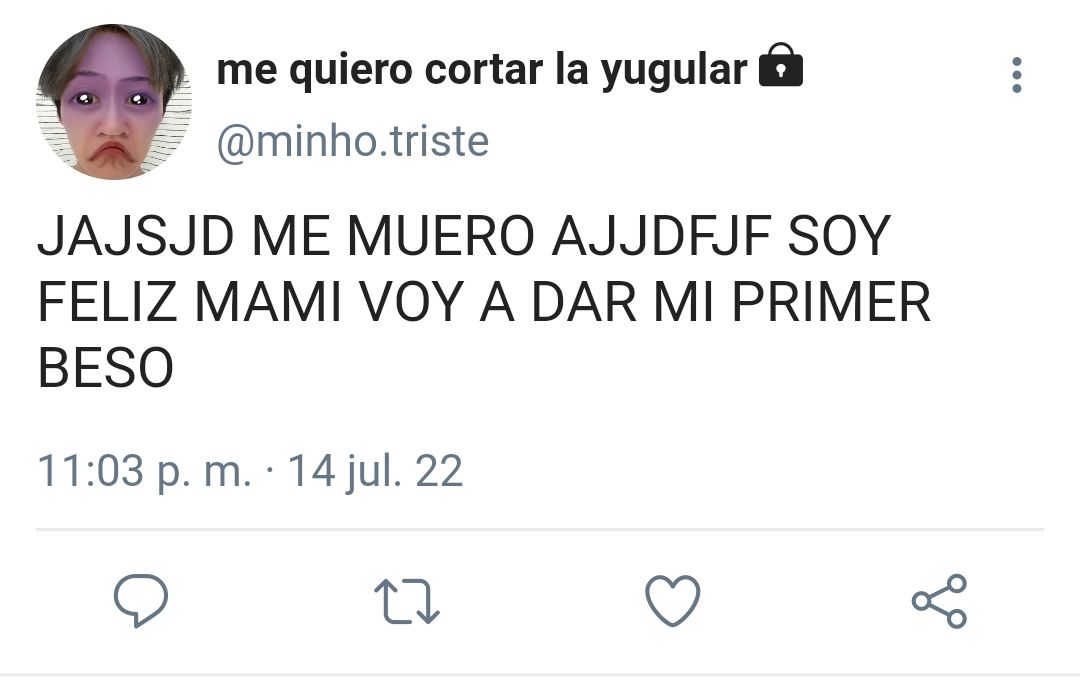Click the word 'PRIMER' in the tweet
The height and width of the screenshot is (693, 1080).
pyautogui.click(x=831, y=302)
